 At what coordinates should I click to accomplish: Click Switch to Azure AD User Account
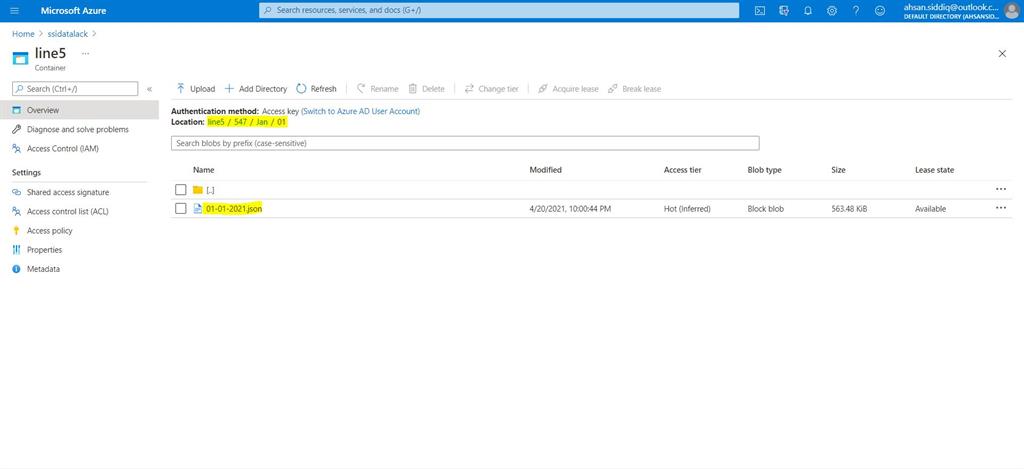(x=360, y=111)
